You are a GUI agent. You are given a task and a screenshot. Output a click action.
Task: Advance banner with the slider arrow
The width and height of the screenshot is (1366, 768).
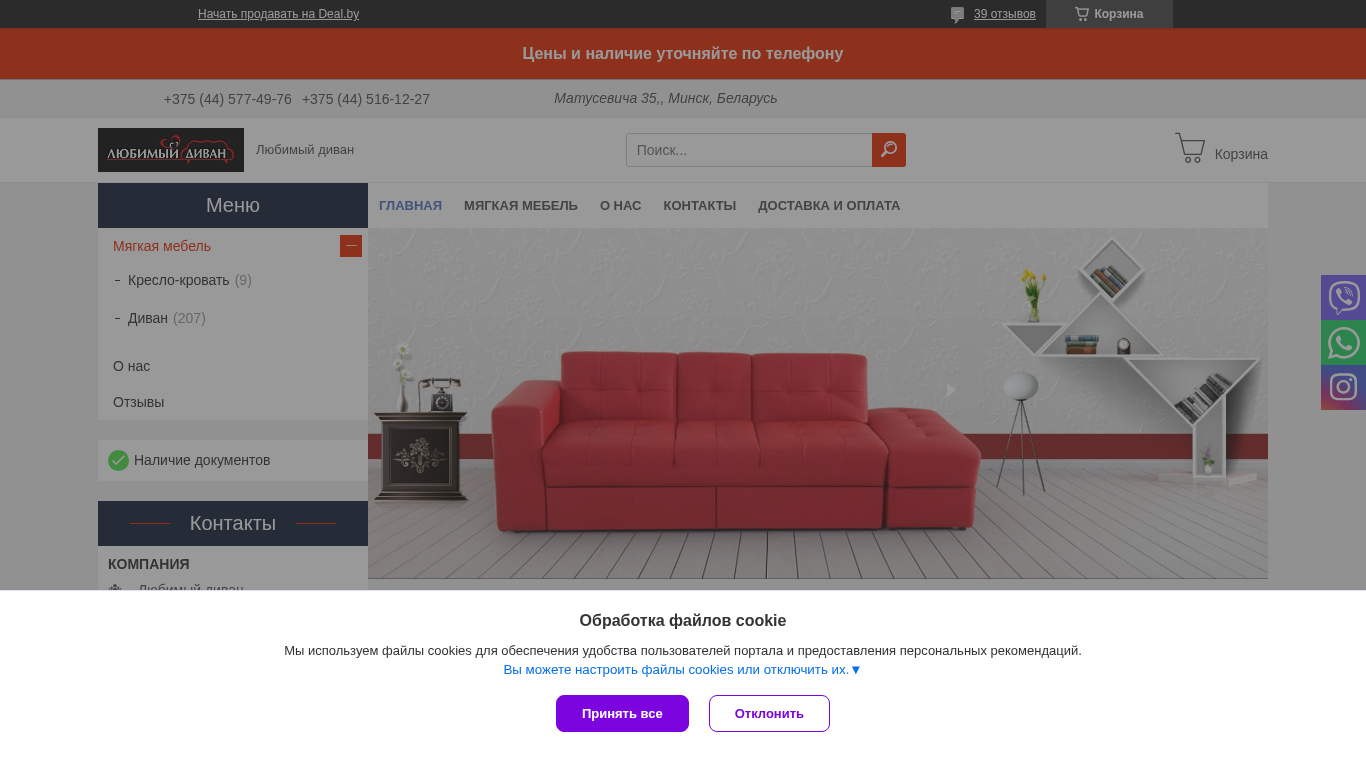[951, 390]
